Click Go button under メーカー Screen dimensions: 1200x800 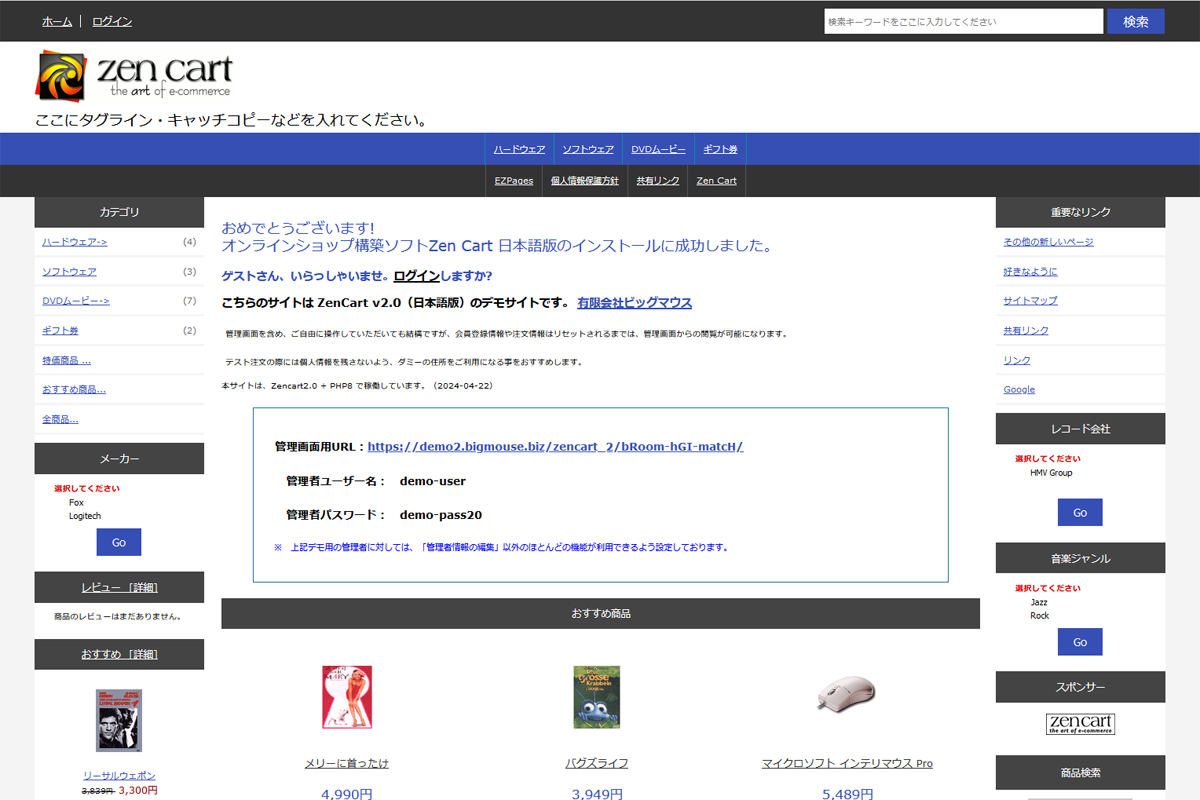pyautogui.click(x=119, y=542)
